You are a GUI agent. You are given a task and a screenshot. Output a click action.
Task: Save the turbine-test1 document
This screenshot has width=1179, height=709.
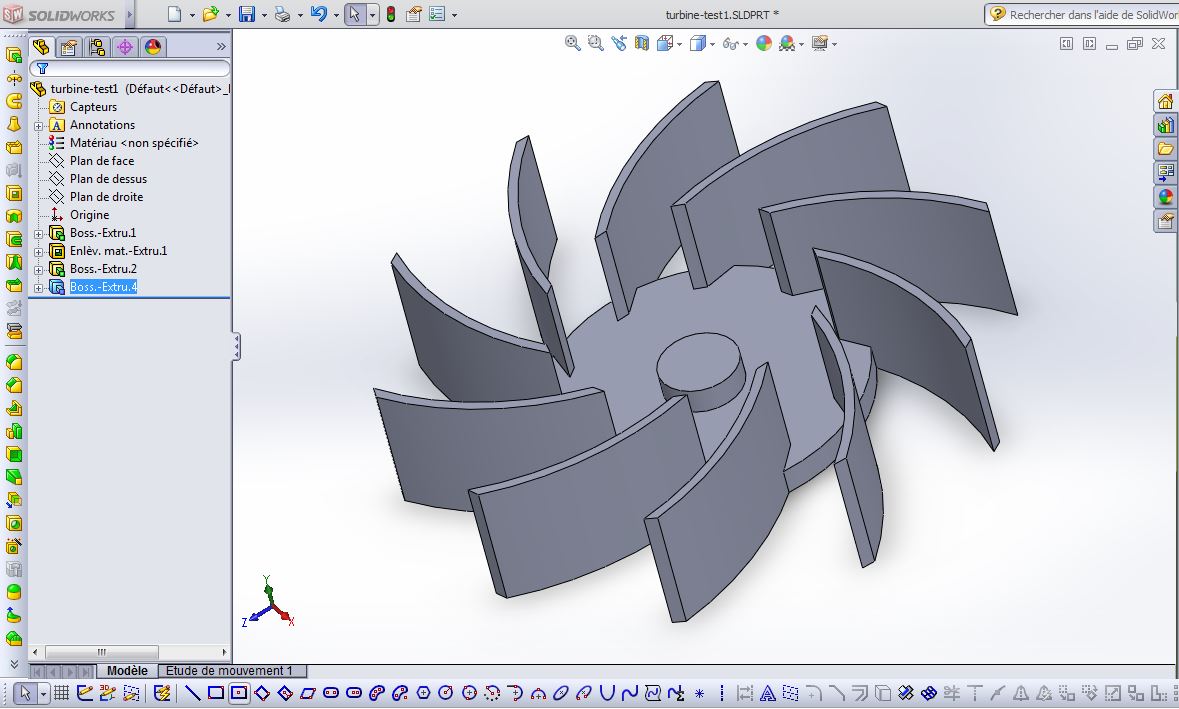click(247, 12)
